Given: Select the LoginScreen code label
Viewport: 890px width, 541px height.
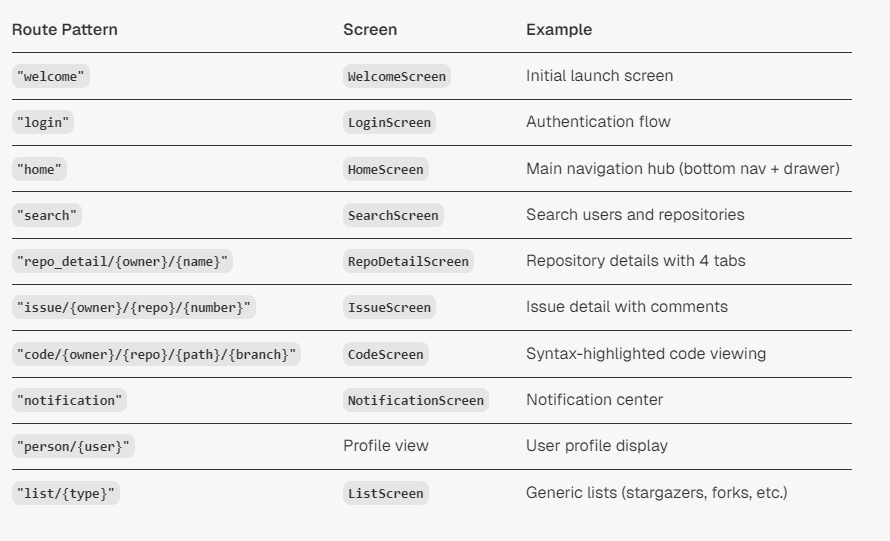Looking at the screenshot, I should 389,122.
